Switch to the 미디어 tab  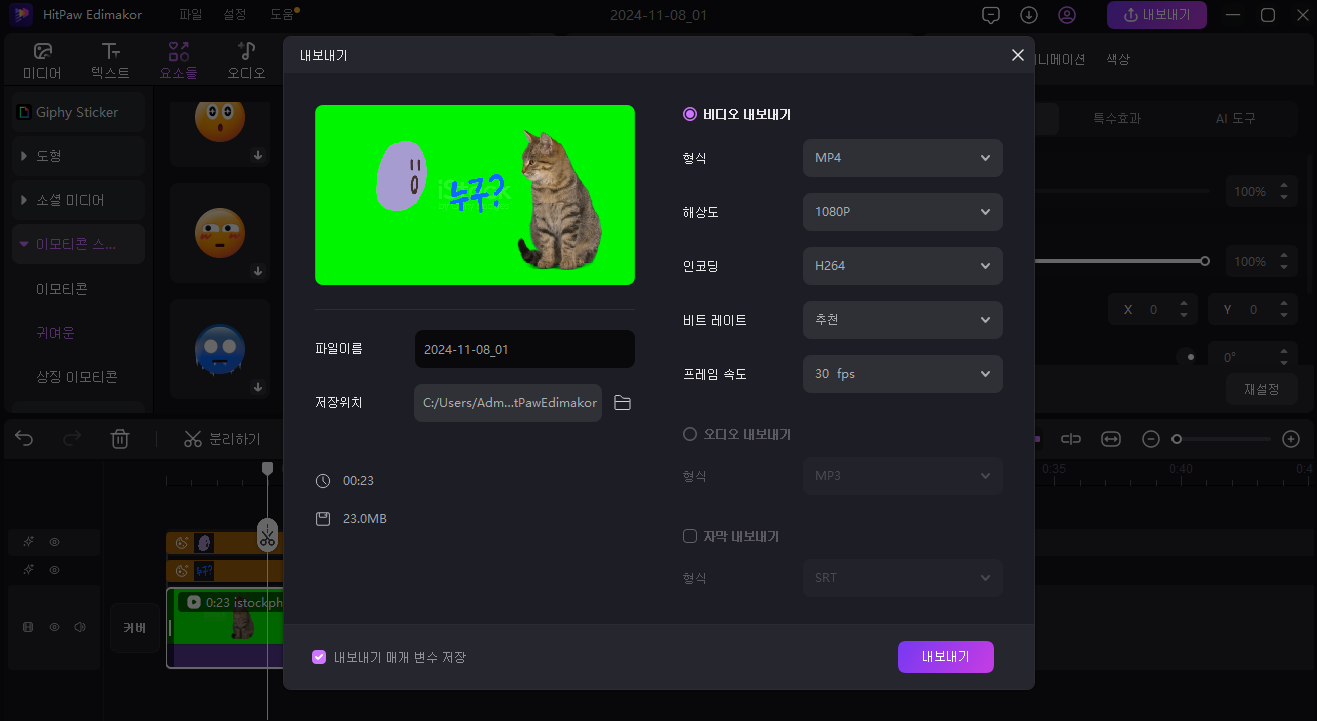coord(42,61)
